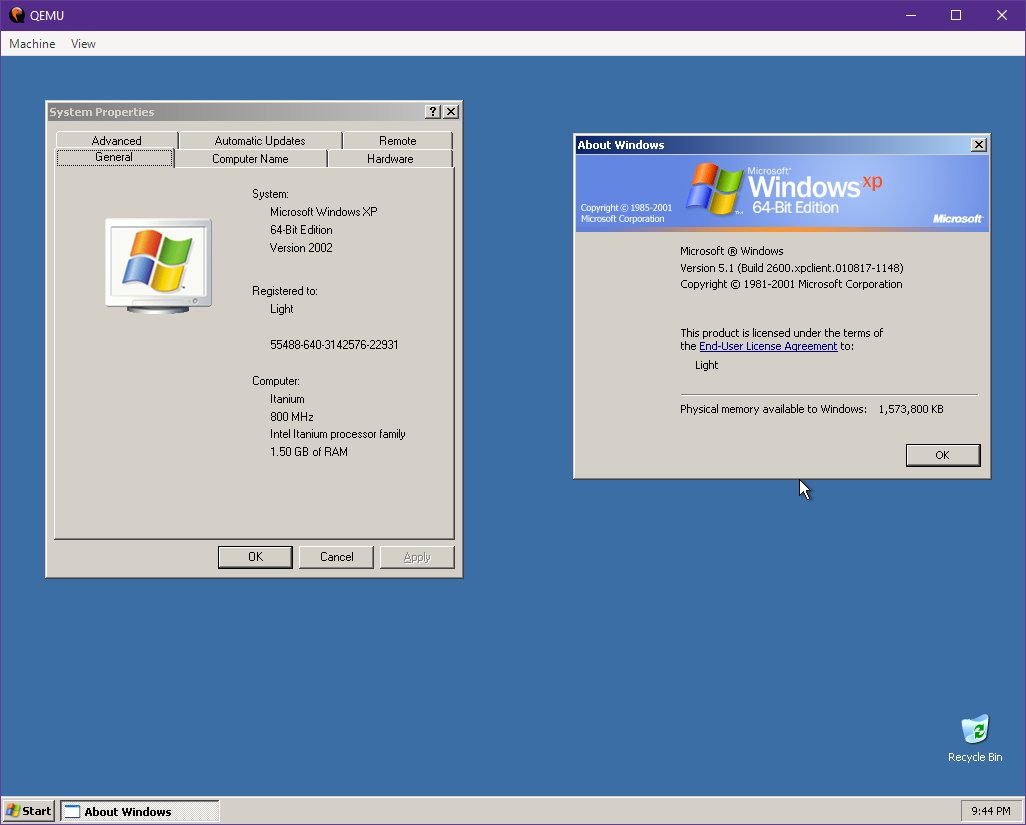Screen dimensions: 1026x825
Task: Click the 'Version 5.1 (Build 2600...)' text
Action: click(x=792, y=268)
